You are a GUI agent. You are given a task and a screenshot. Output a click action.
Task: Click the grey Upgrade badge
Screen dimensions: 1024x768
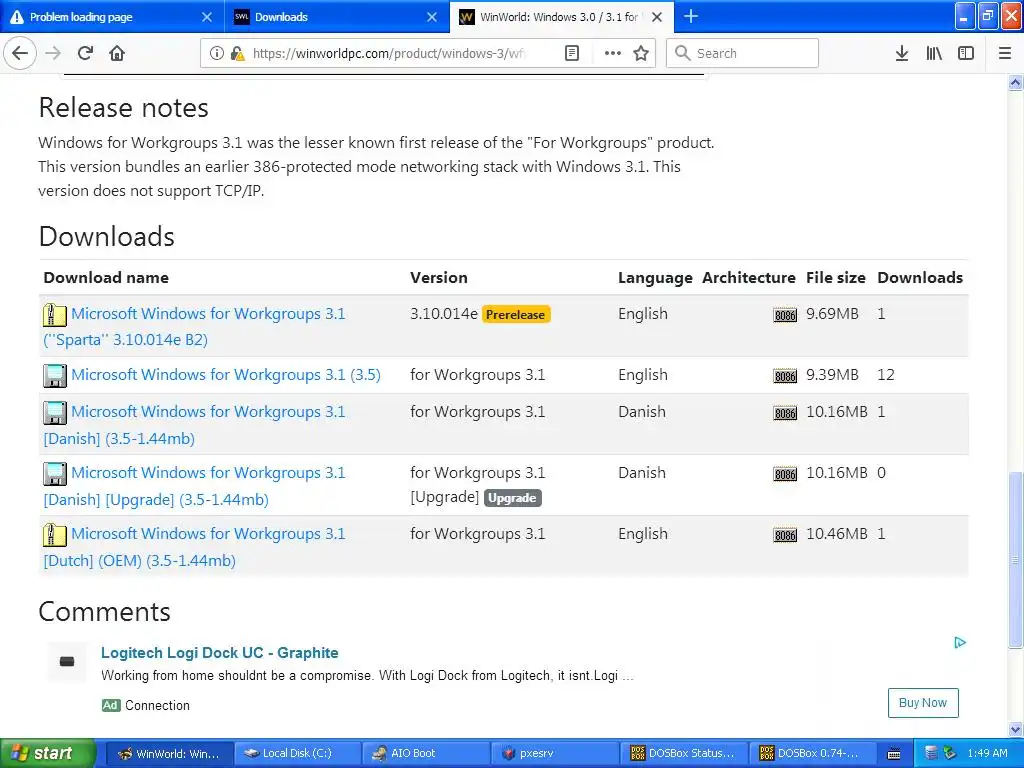pos(512,498)
